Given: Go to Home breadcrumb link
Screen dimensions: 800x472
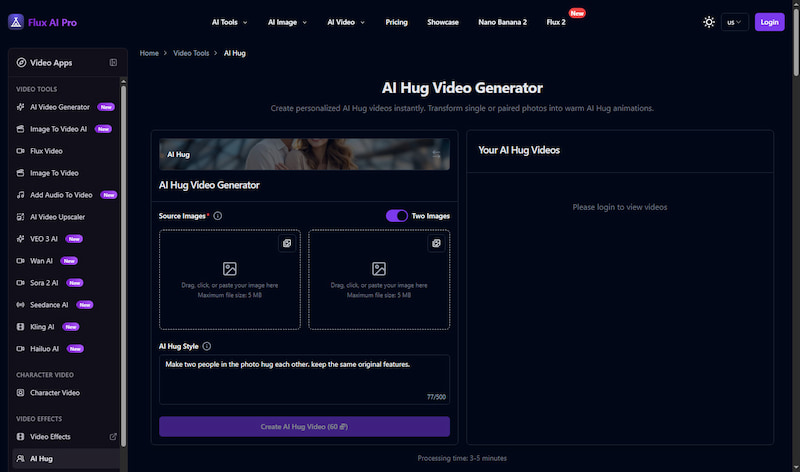Looking at the screenshot, I should click(x=149, y=53).
